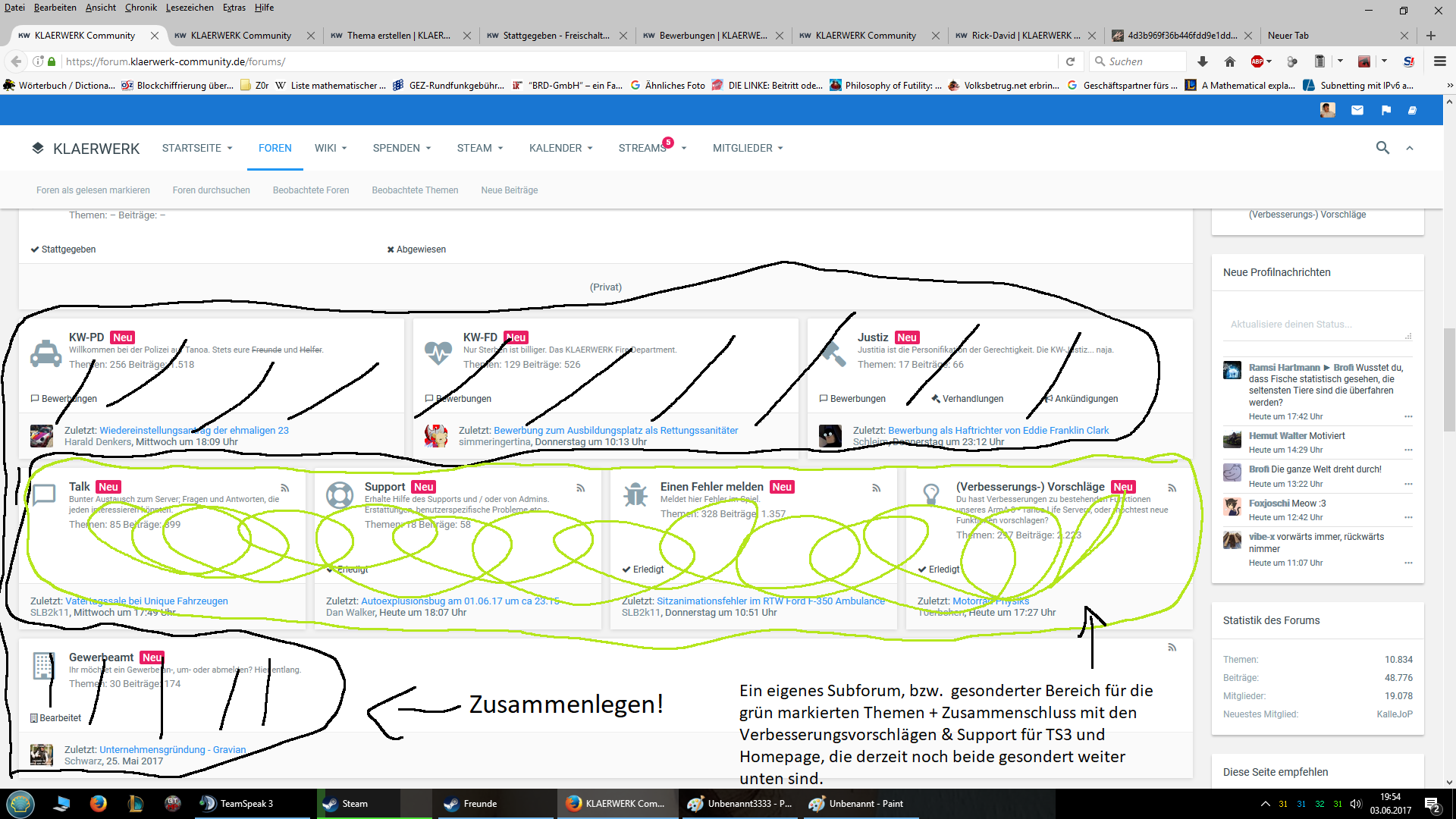Open a new browser tab with plus
The image size is (1456, 819).
tap(1431, 36)
